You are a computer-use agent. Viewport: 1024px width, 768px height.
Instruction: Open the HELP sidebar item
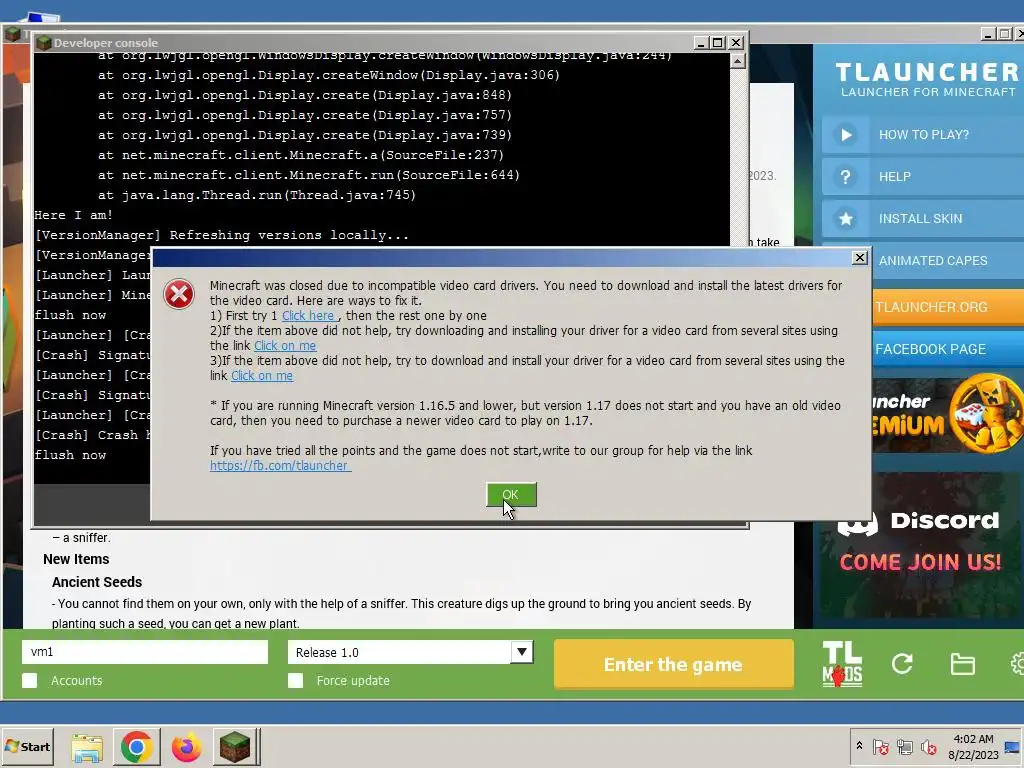pyautogui.click(x=923, y=176)
